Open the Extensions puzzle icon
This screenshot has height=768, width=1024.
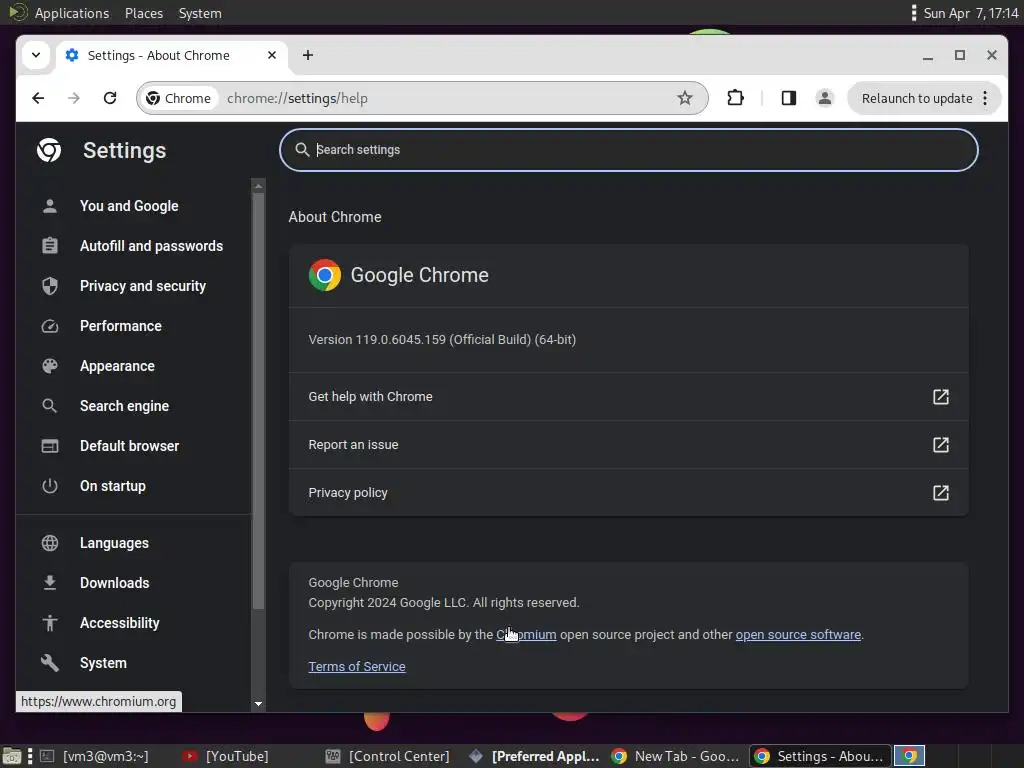coord(735,98)
